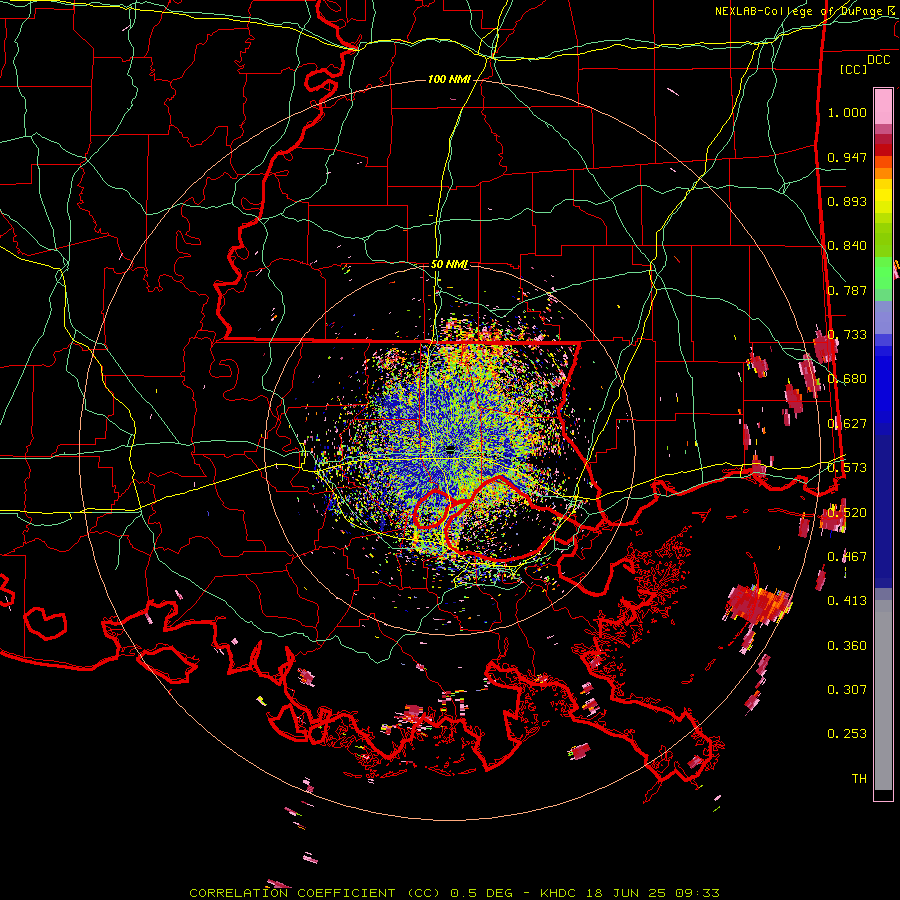Select the 0.787 scale value
This screenshot has height=900, width=900.
click(x=847, y=290)
